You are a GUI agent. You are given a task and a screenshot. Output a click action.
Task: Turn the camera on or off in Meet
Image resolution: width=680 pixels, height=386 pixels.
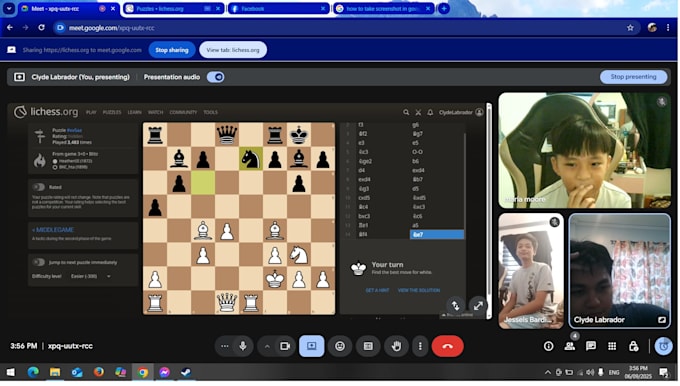coord(285,346)
